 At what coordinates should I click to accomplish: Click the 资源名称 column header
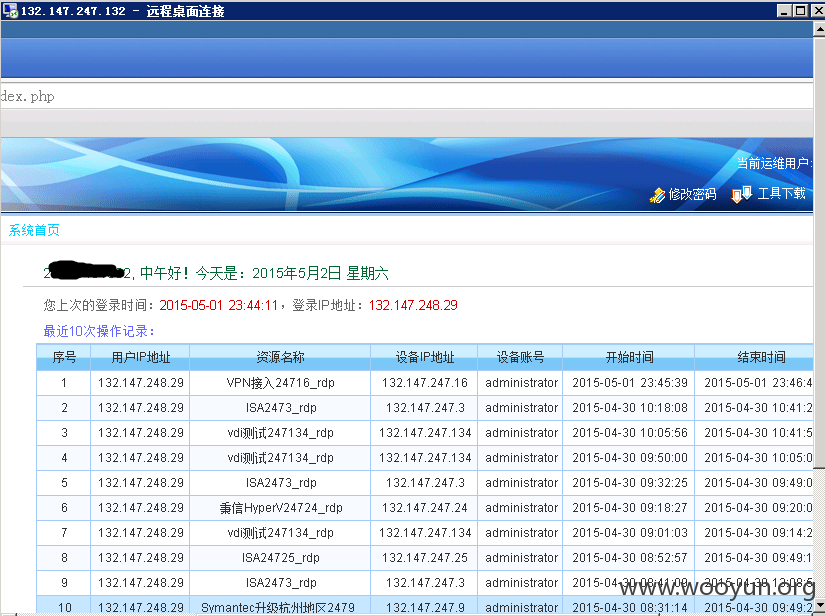[280, 358]
